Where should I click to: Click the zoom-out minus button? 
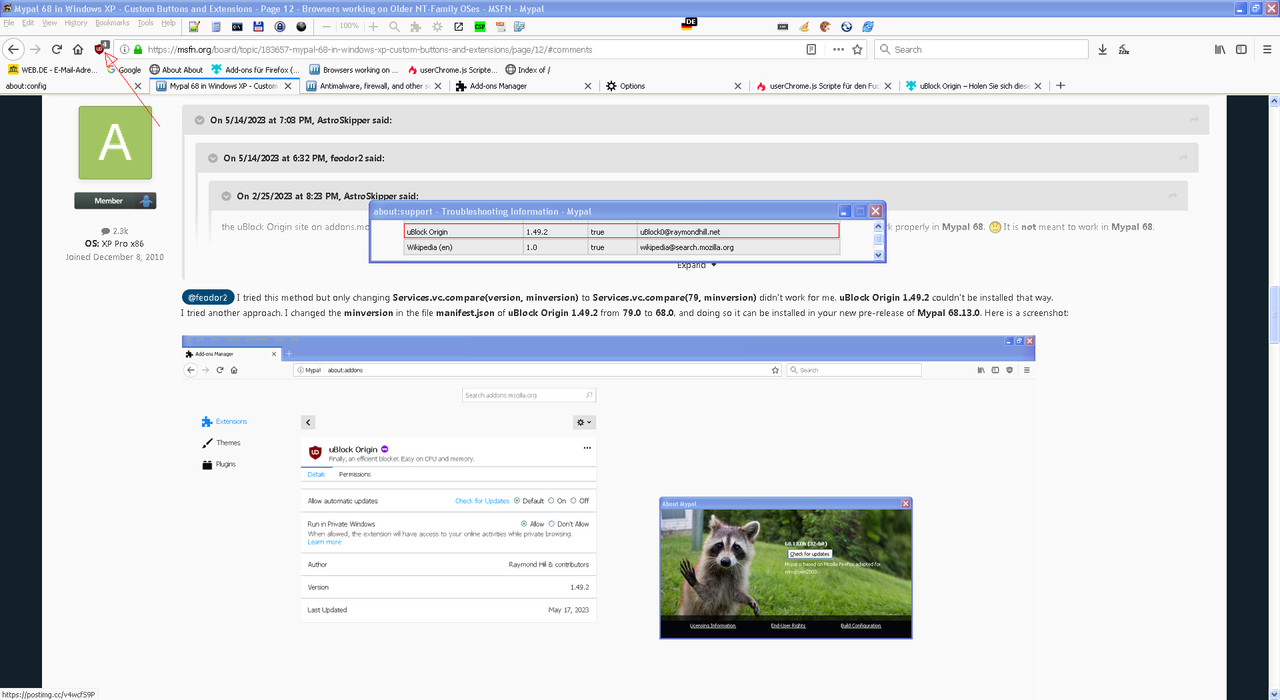(325, 26)
